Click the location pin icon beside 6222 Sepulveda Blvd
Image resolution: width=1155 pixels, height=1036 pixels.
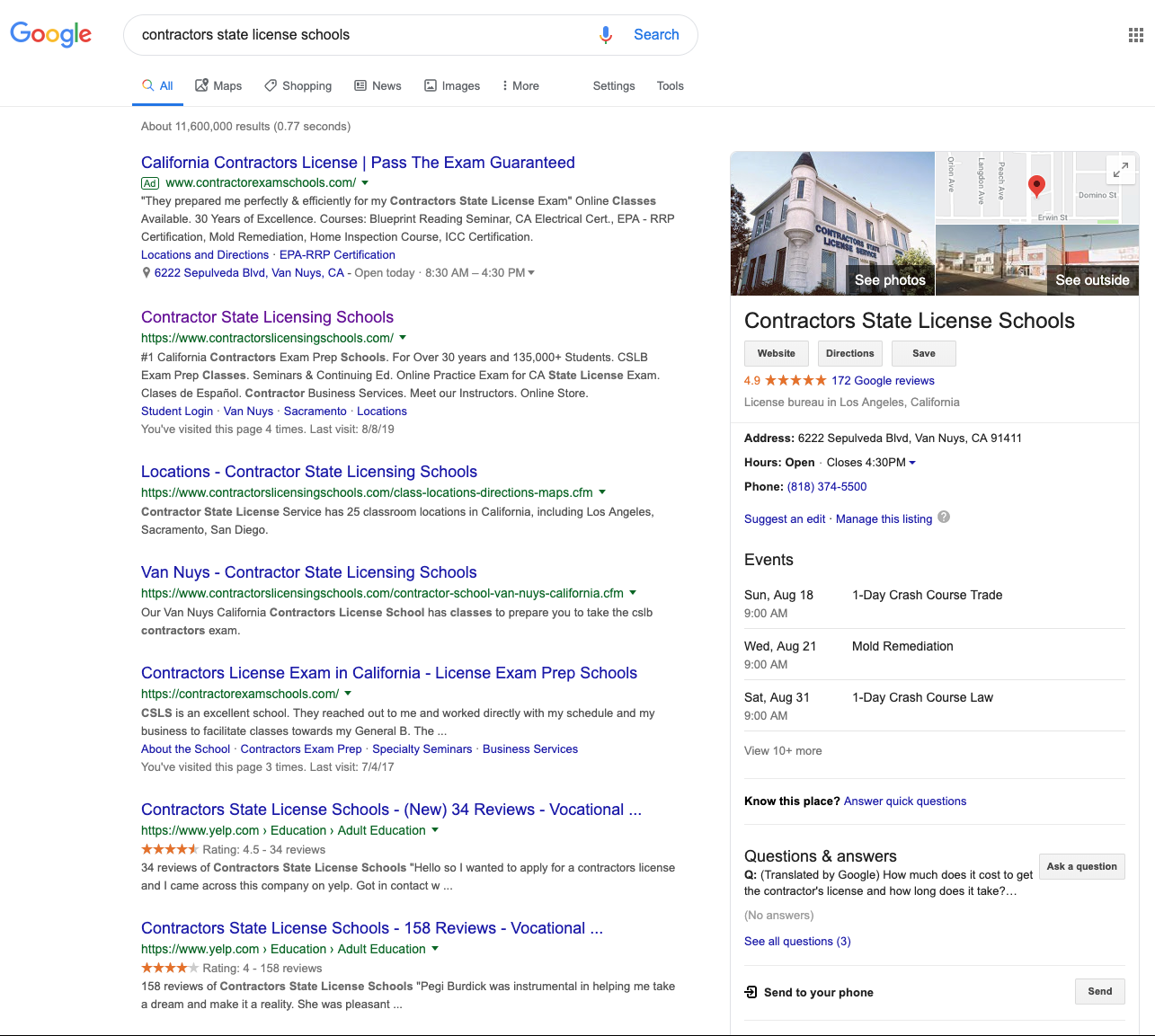[147, 273]
